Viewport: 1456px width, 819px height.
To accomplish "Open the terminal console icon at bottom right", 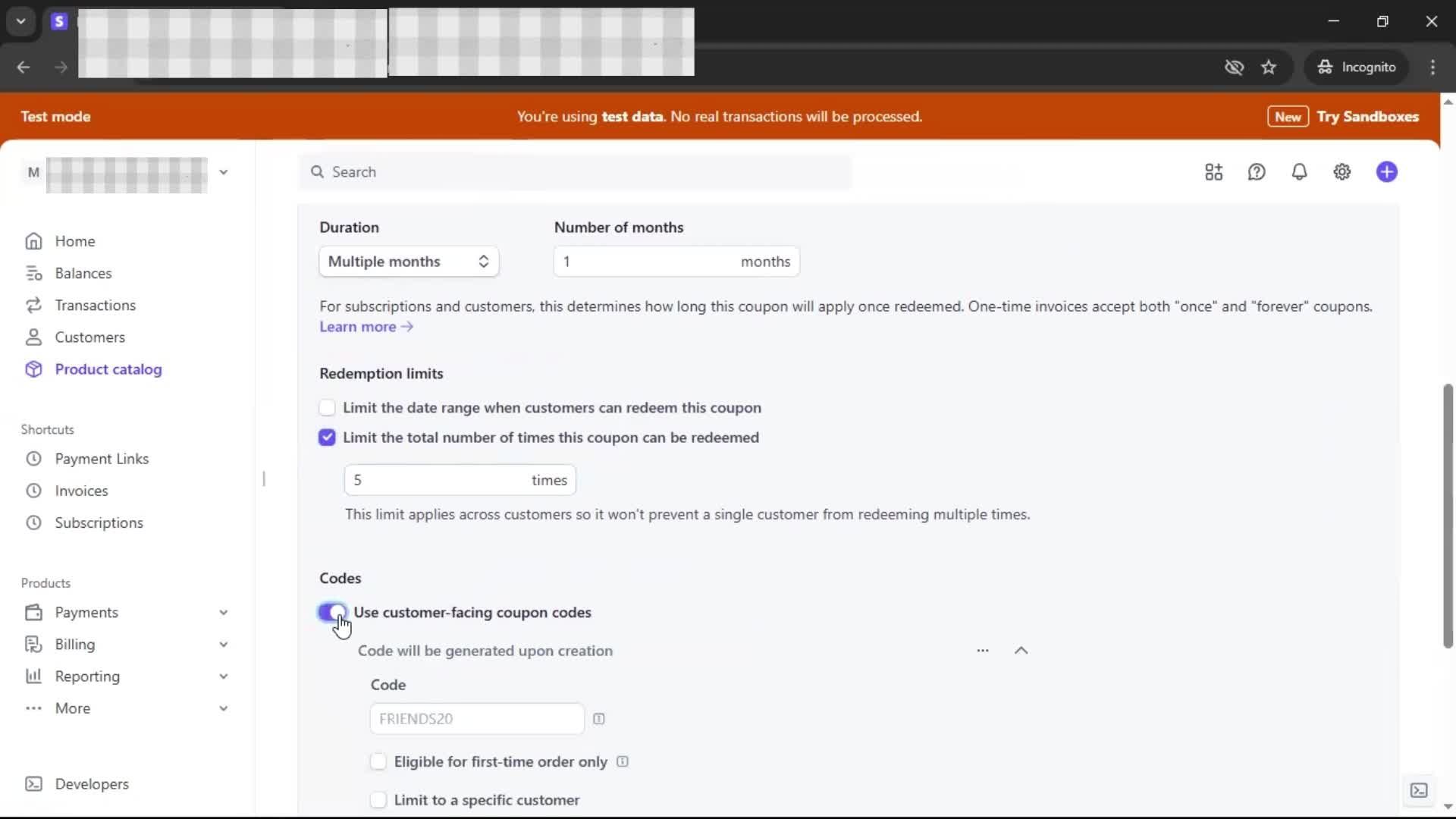I will pos(1418,790).
